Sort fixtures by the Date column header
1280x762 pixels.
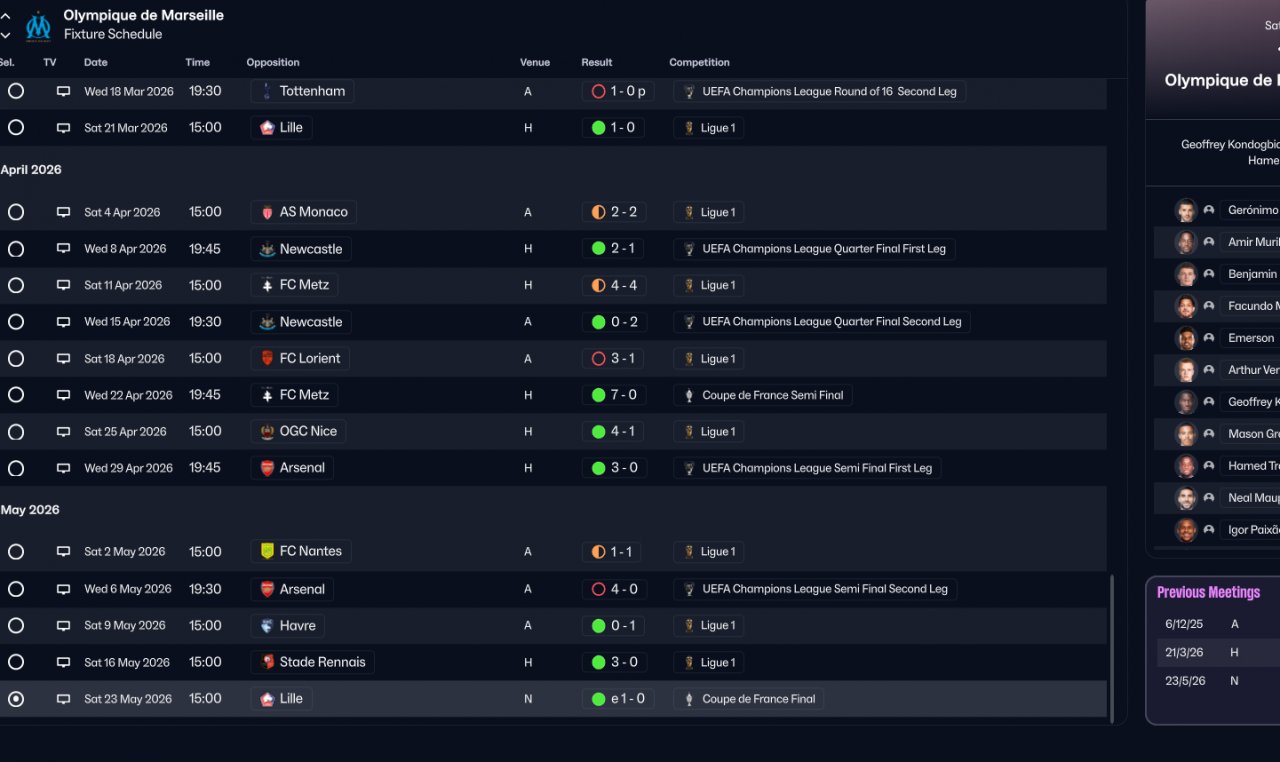tap(96, 62)
